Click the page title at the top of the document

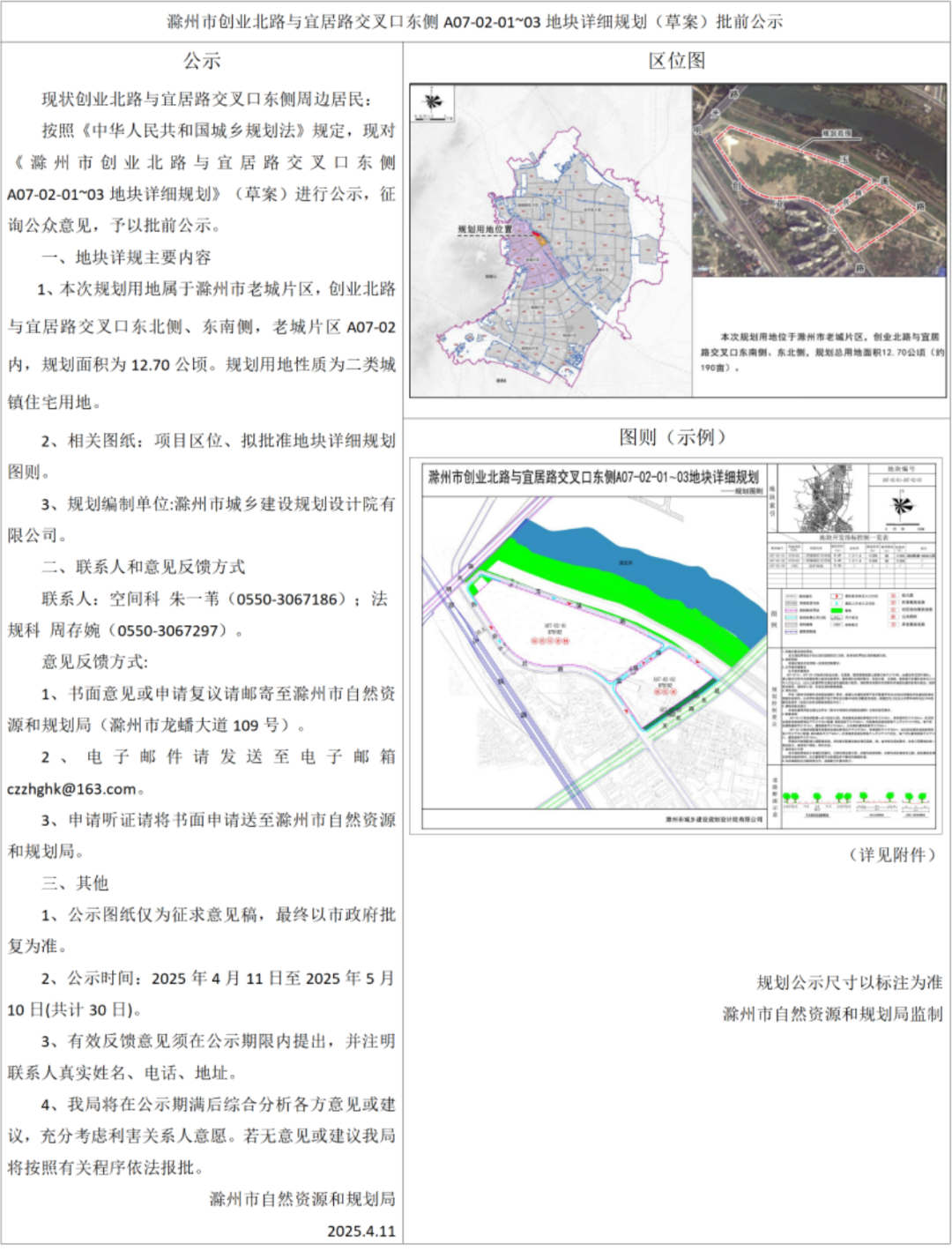pos(475,22)
